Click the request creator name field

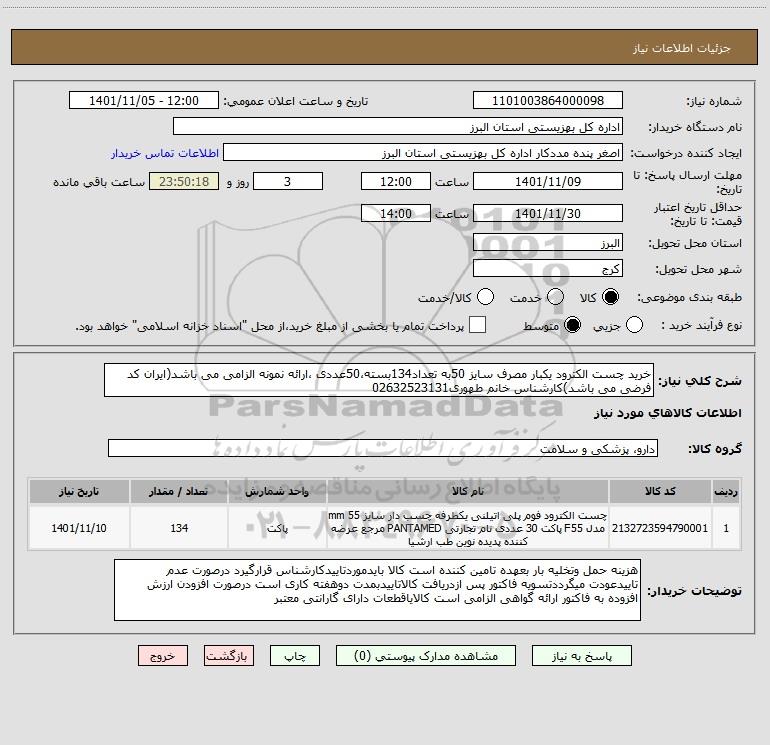pyautogui.click(x=423, y=153)
